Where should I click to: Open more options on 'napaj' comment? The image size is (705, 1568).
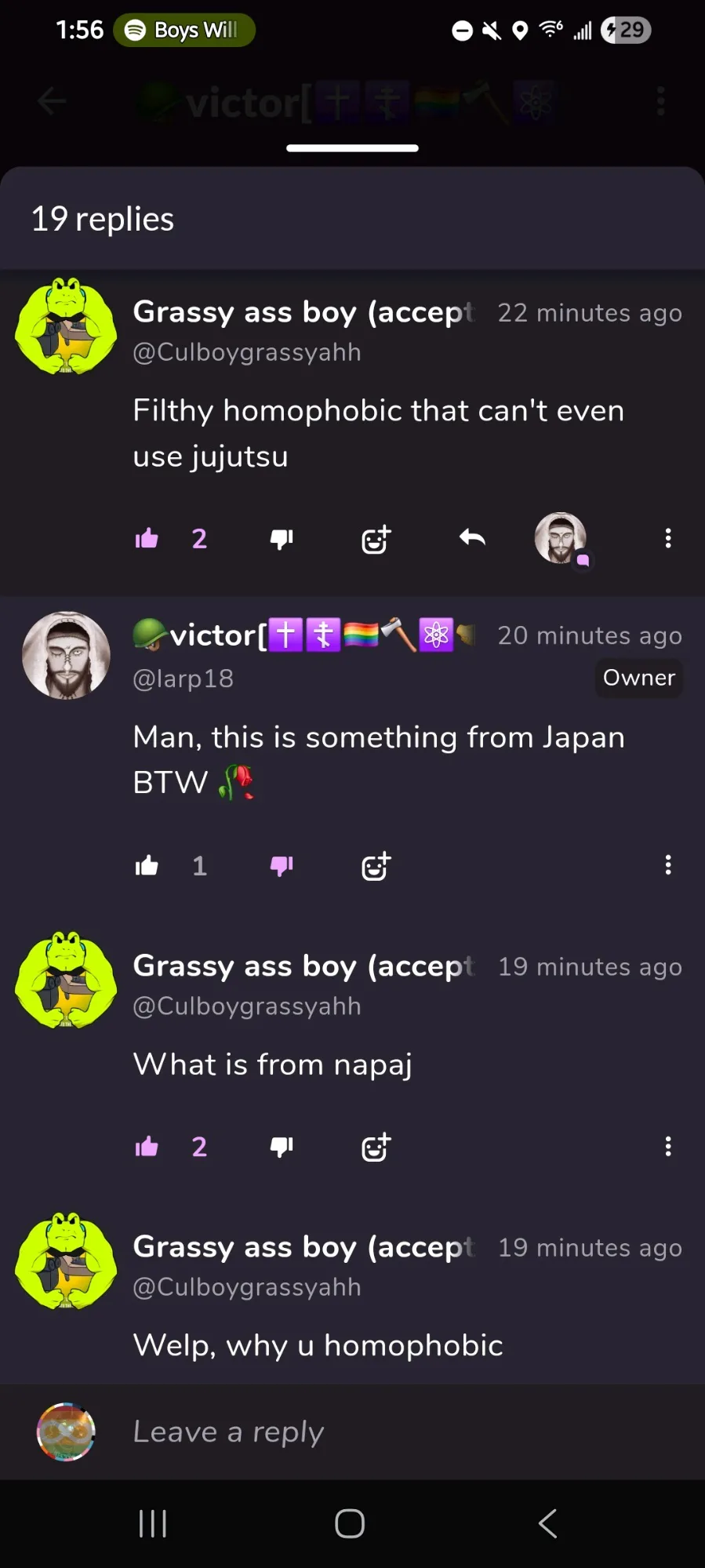pyautogui.click(x=668, y=1147)
